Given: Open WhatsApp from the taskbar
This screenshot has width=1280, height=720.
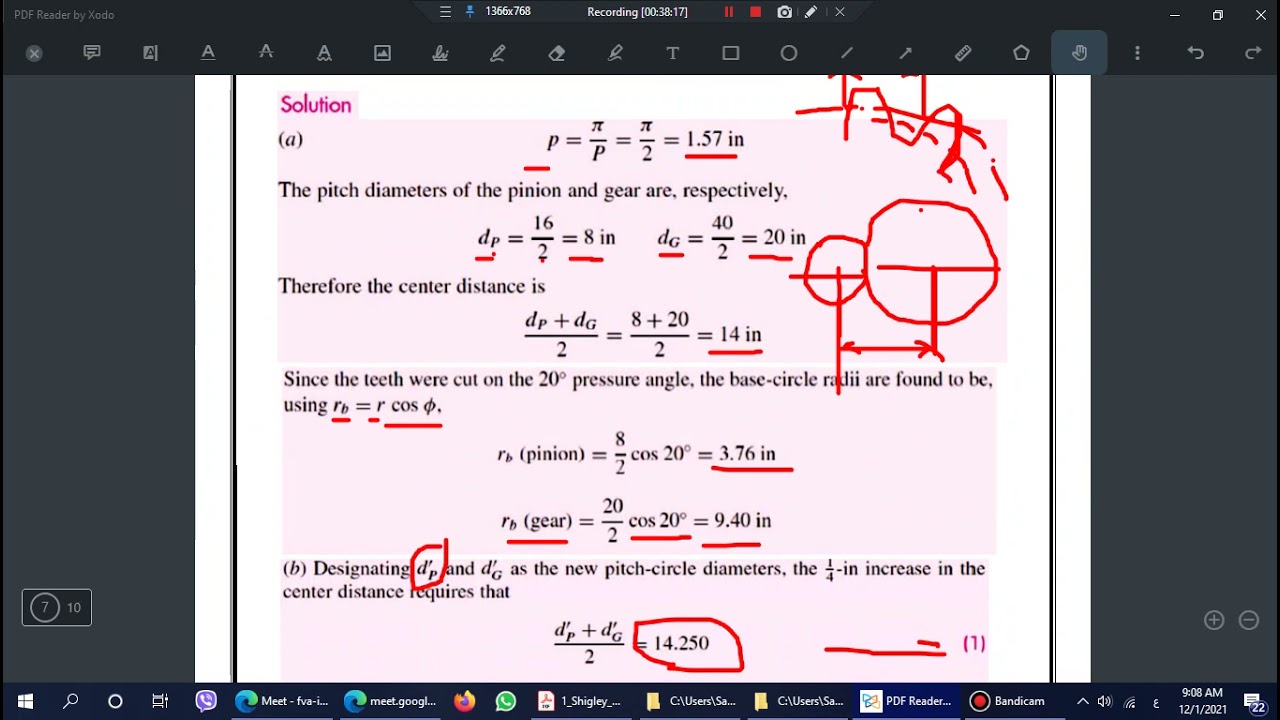Looking at the screenshot, I should [x=506, y=701].
